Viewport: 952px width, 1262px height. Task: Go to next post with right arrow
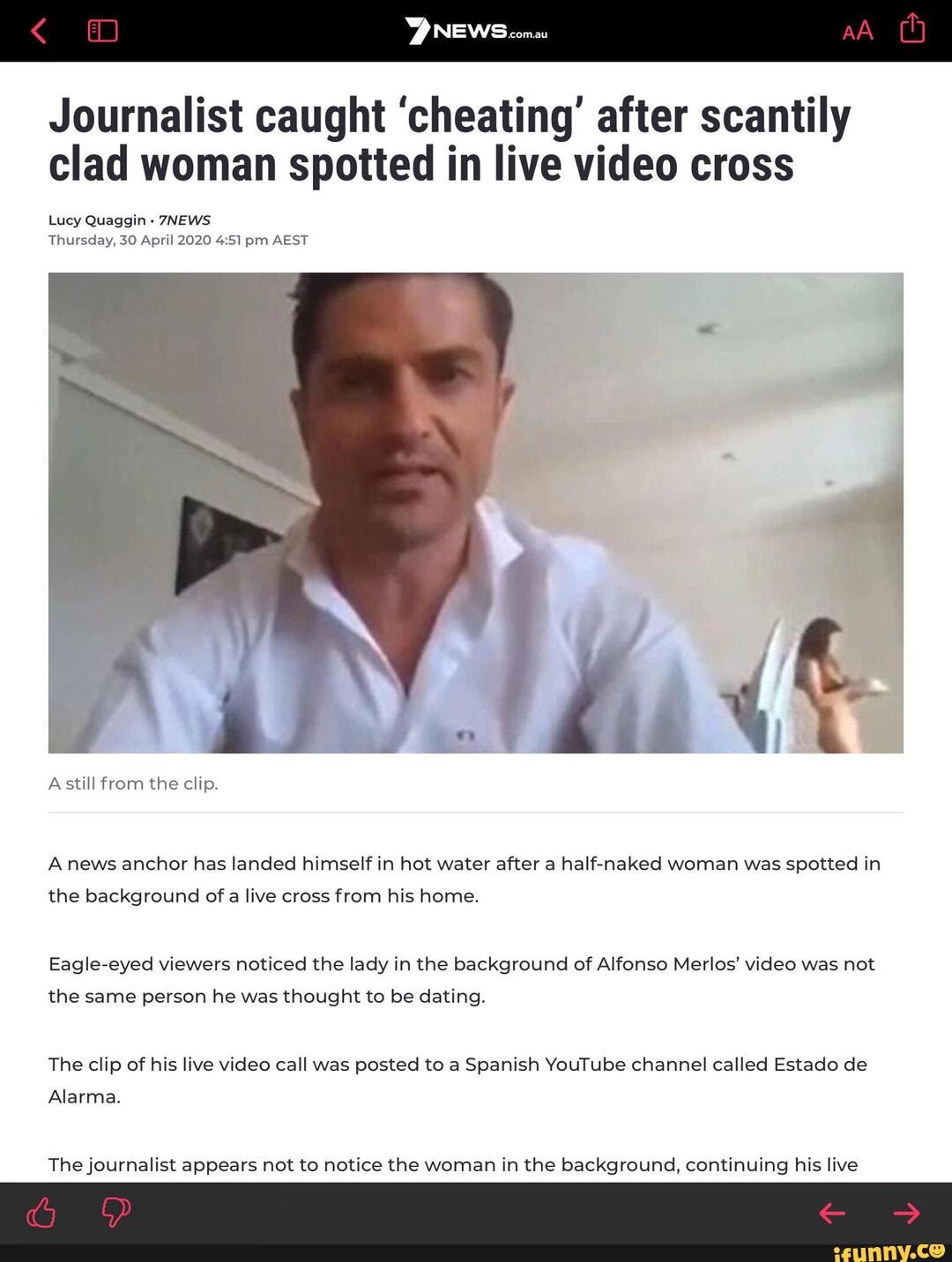pyautogui.click(x=907, y=1214)
